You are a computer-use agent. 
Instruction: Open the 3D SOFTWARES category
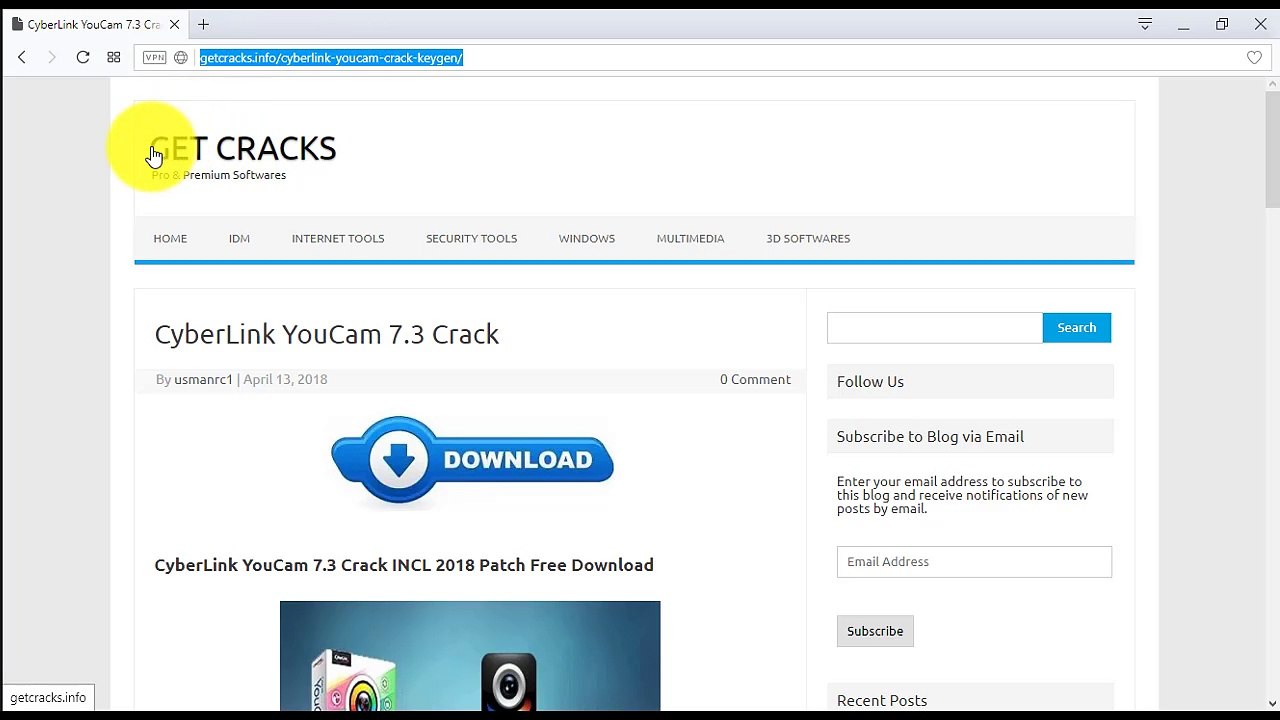pyautogui.click(x=808, y=238)
